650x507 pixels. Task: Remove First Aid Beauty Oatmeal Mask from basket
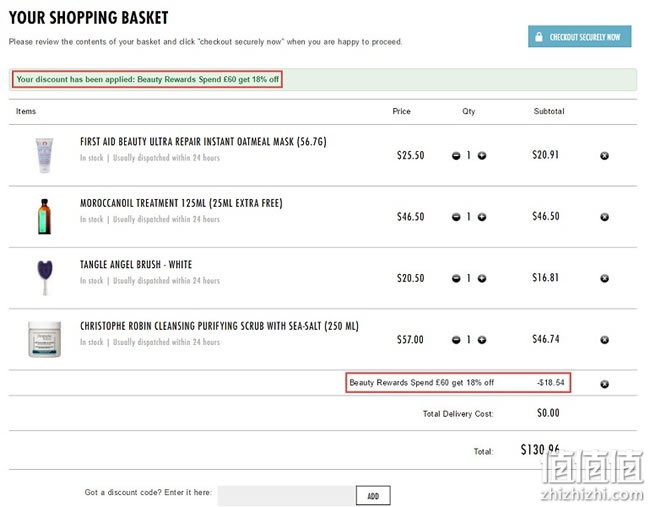click(x=604, y=156)
